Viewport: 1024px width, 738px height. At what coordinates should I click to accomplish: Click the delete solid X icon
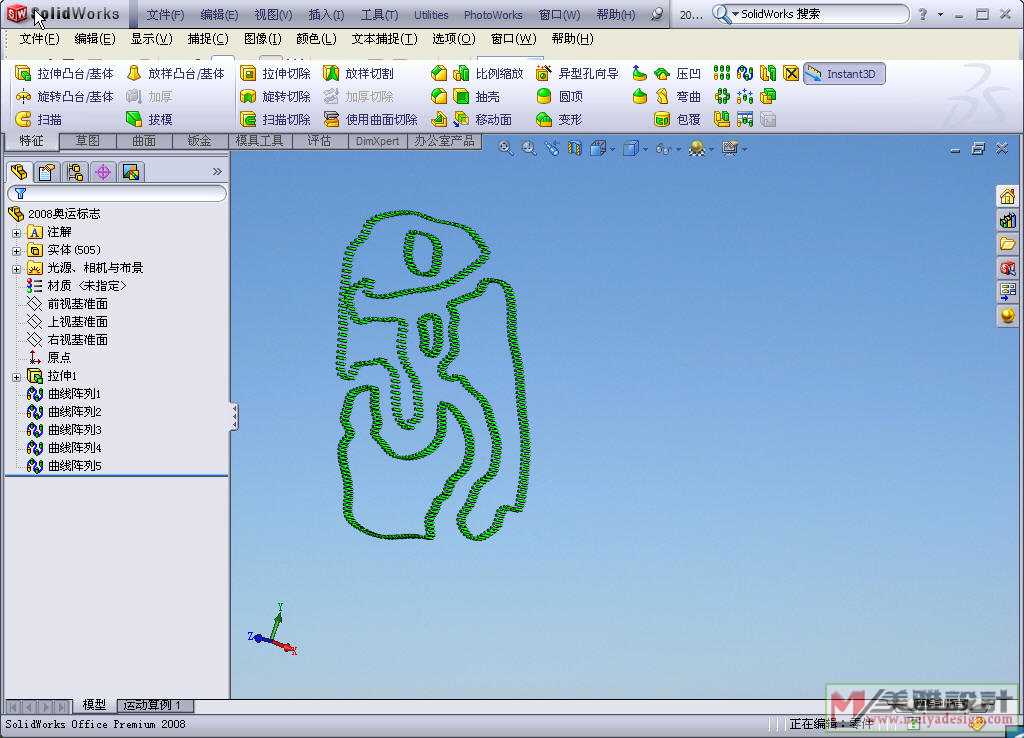[x=791, y=73]
